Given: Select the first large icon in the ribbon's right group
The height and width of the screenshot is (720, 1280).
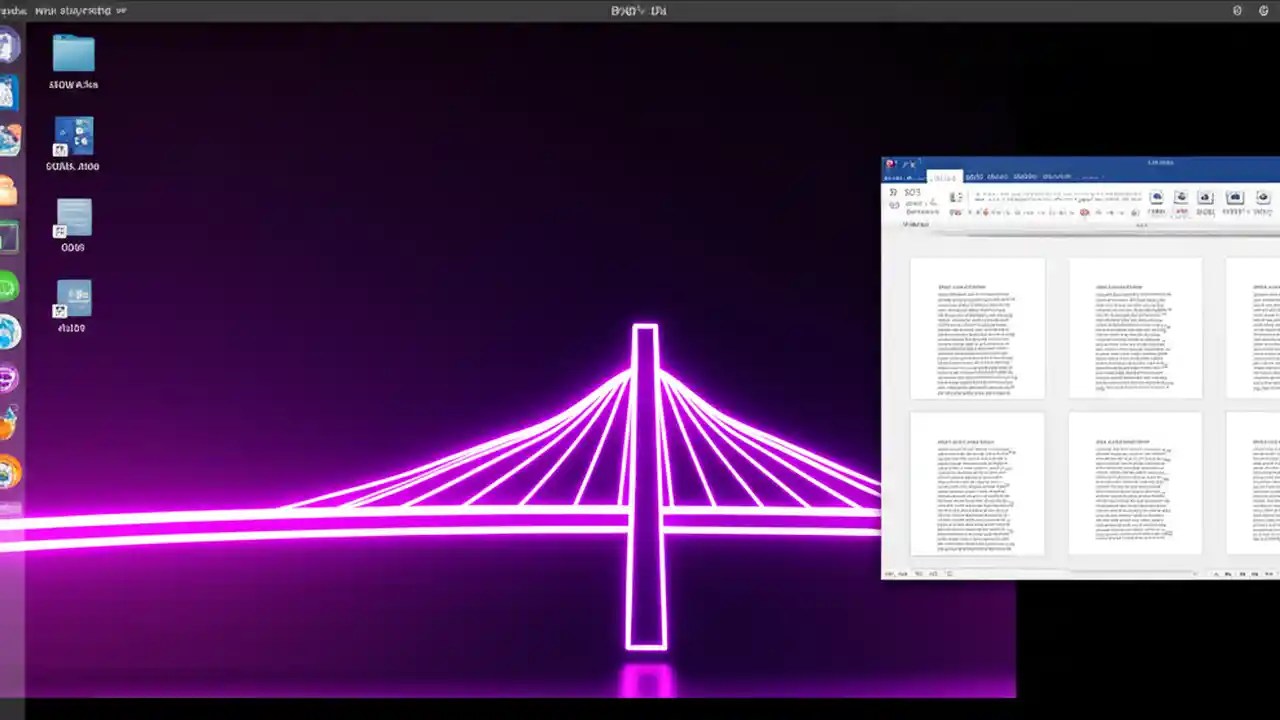Looking at the screenshot, I should click(x=1156, y=197).
